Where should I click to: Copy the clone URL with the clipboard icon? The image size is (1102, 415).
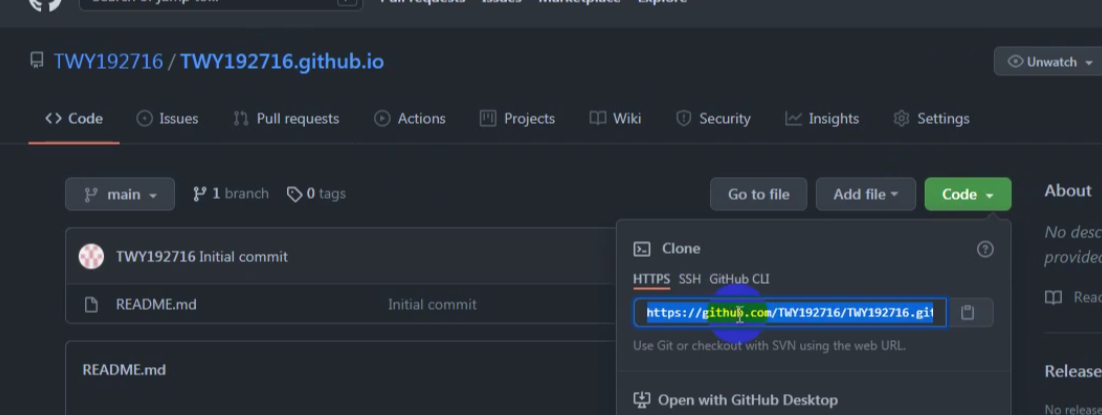(968, 312)
